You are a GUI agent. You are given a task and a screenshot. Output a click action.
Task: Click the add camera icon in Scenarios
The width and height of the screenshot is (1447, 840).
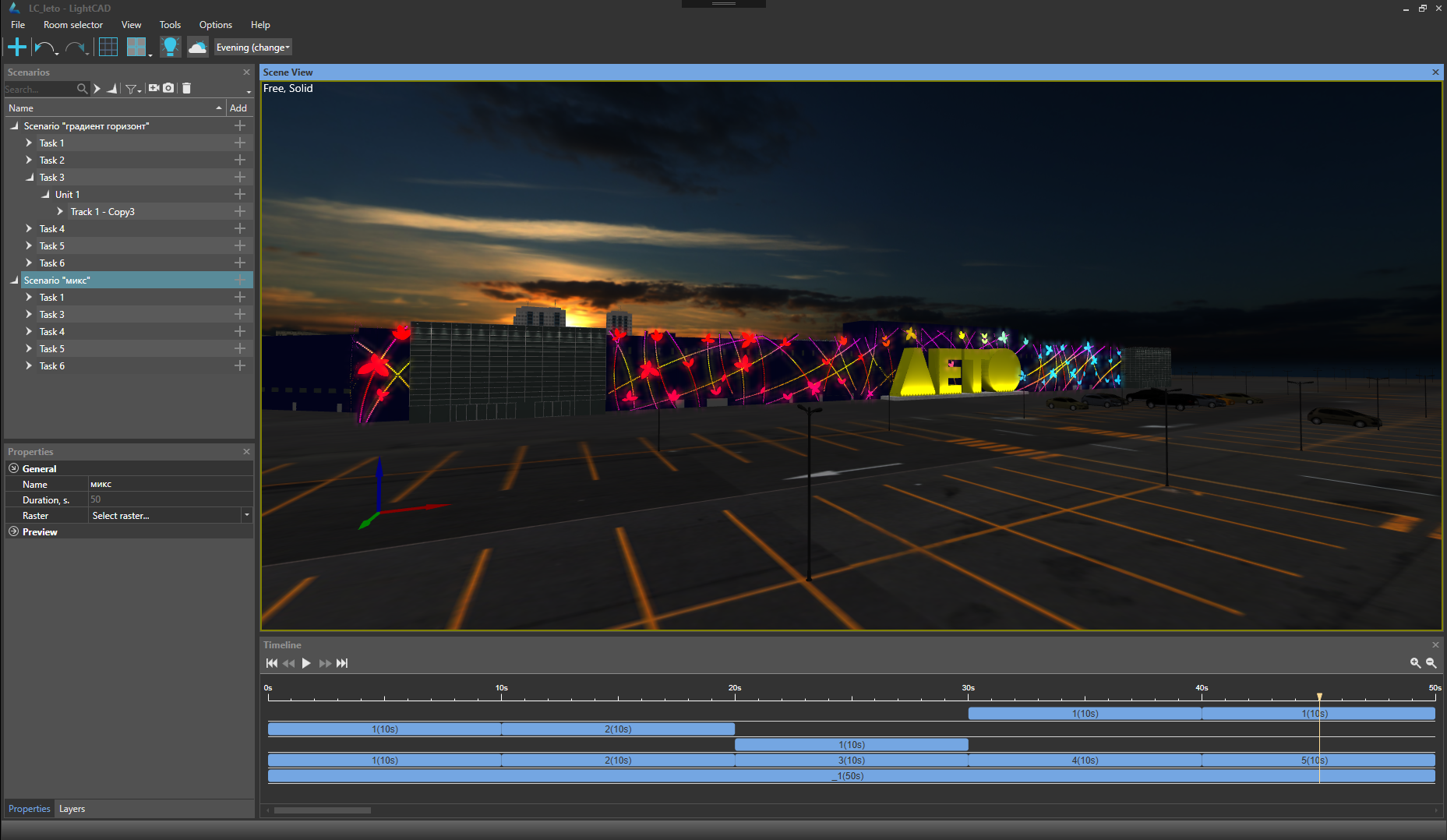[154, 88]
